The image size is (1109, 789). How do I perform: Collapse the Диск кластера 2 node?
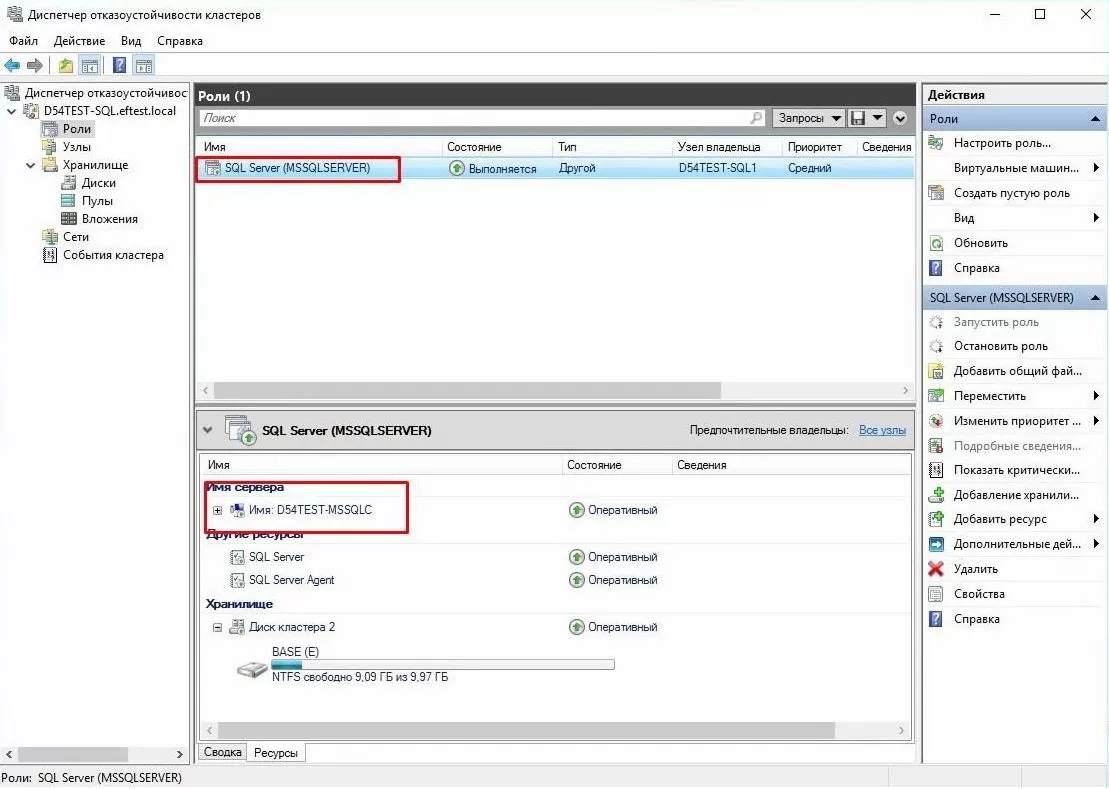(x=218, y=627)
